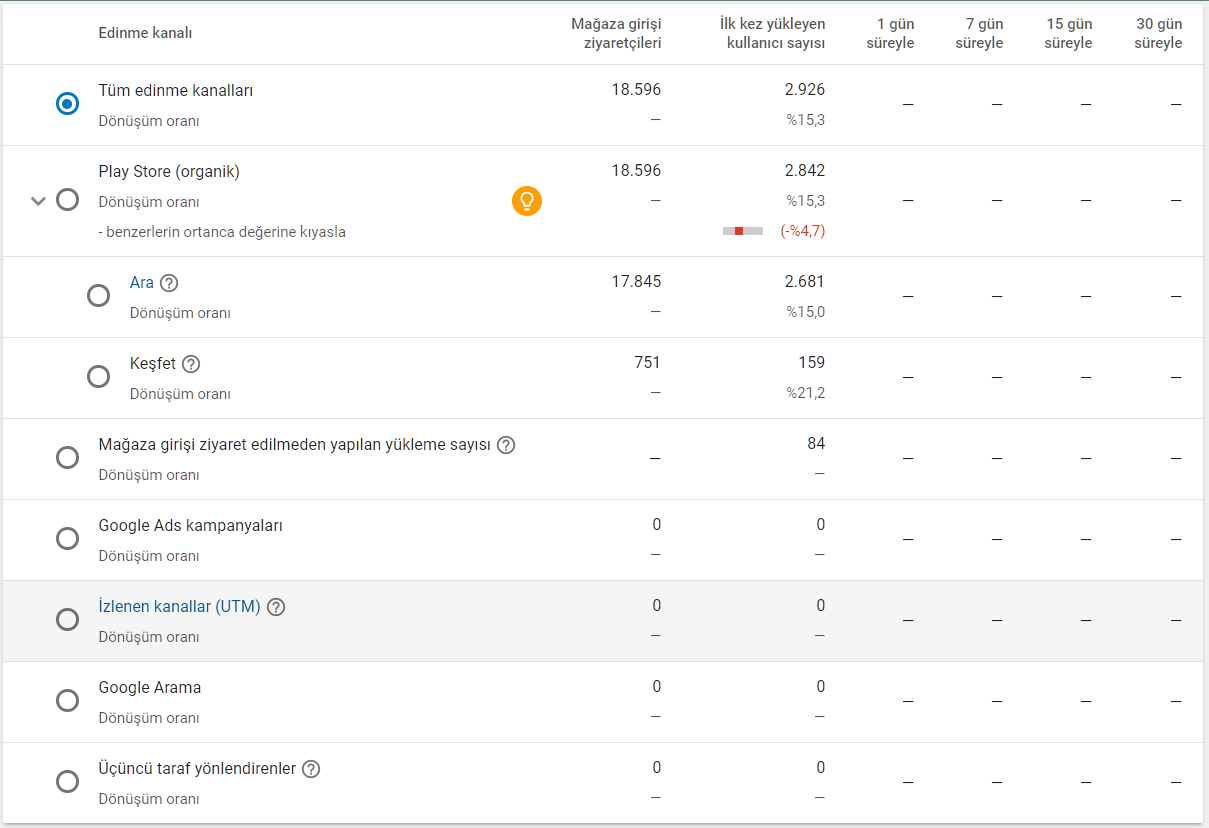Select Üçüncü taraf yönlendirenler radio button
This screenshot has width=1209, height=828.
(x=67, y=782)
